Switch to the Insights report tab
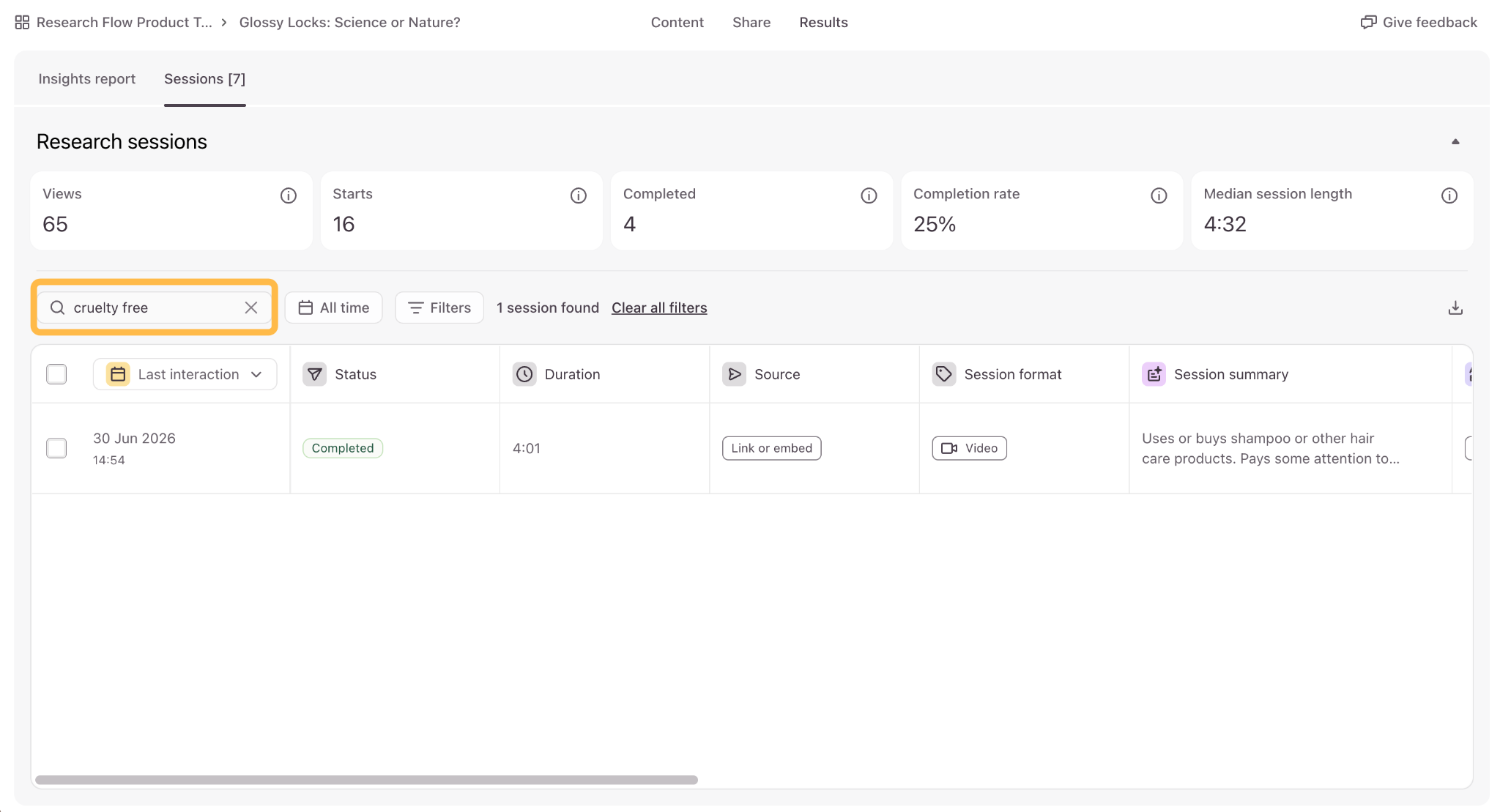 [x=86, y=78]
